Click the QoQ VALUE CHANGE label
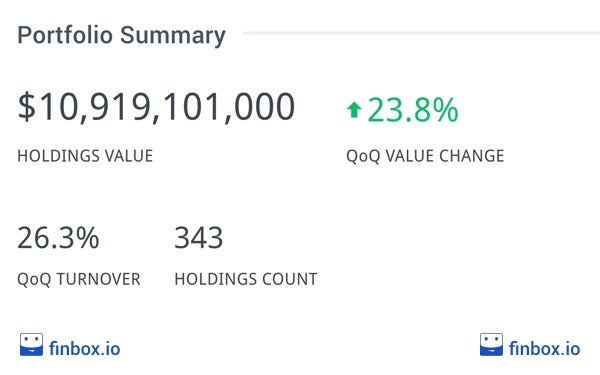The width and height of the screenshot is (600, 375). click(x=425, y=156)
